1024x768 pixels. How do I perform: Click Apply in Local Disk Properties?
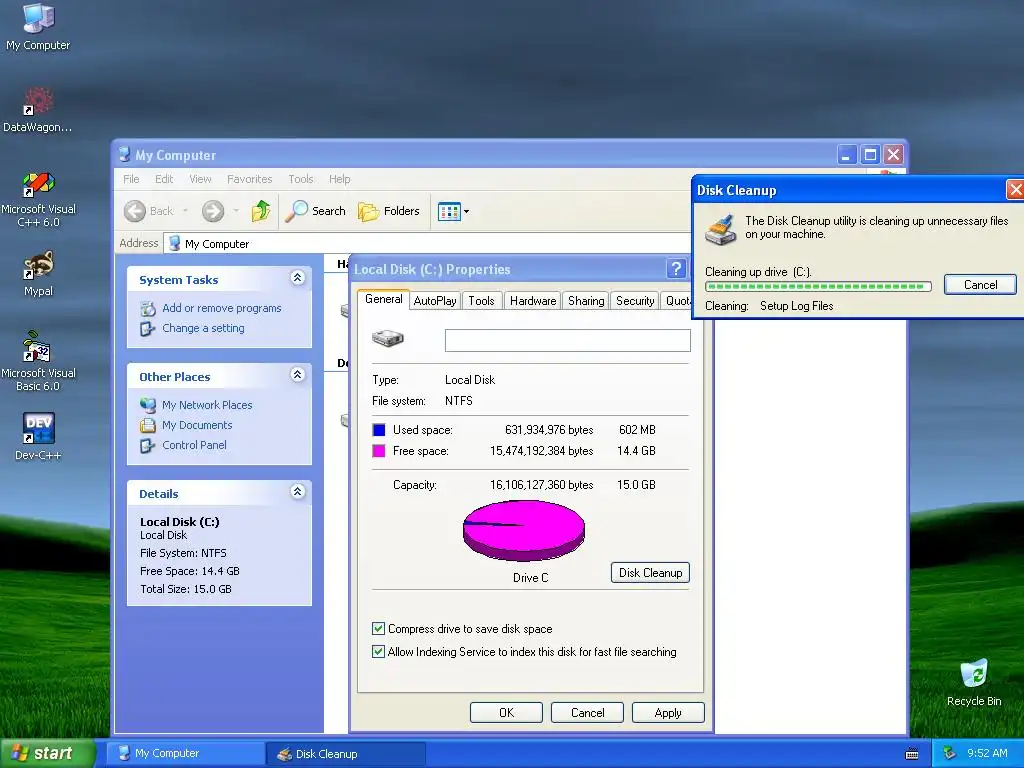pyautogui.click(x=668, y=712)
